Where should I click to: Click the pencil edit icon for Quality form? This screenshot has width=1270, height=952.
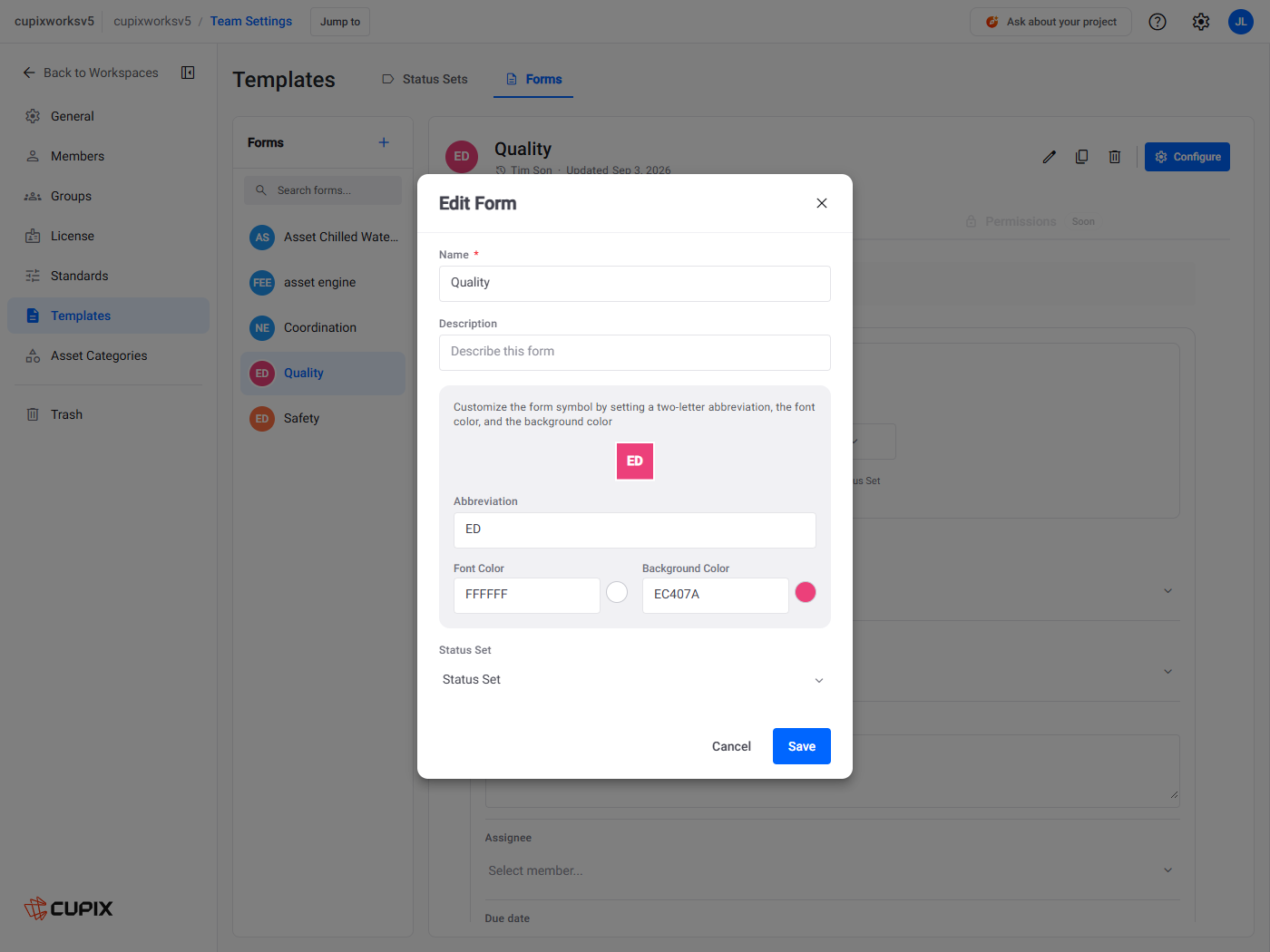coord(1050,157)
